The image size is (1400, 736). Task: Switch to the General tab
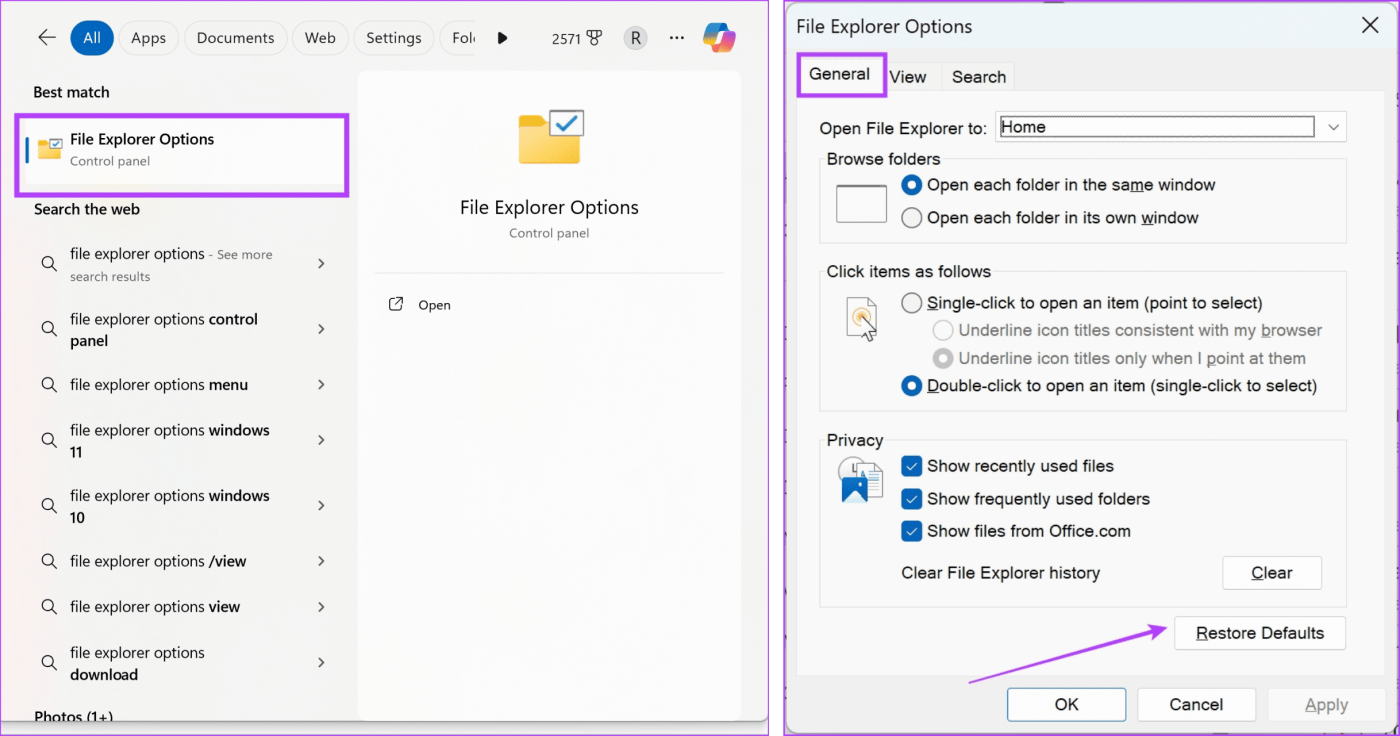coord(840,74)
